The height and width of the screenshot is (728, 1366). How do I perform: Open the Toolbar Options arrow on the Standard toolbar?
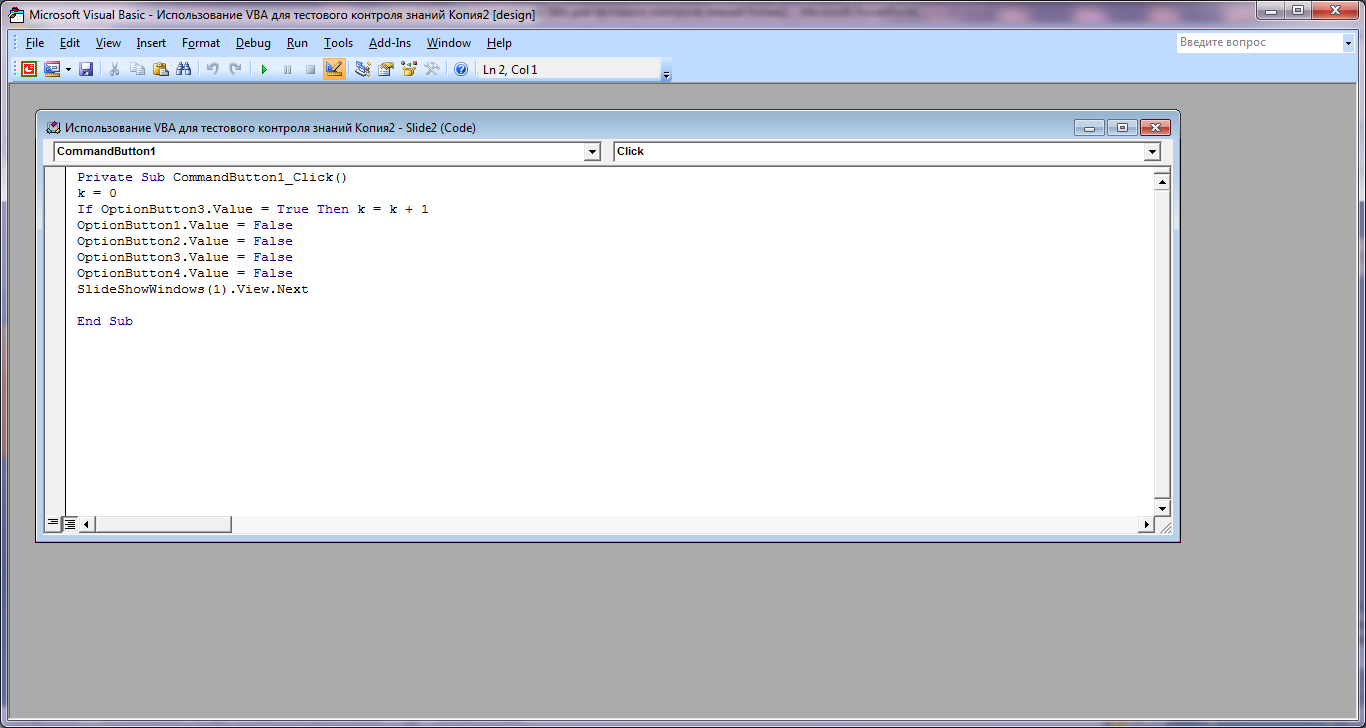[667, 70]
